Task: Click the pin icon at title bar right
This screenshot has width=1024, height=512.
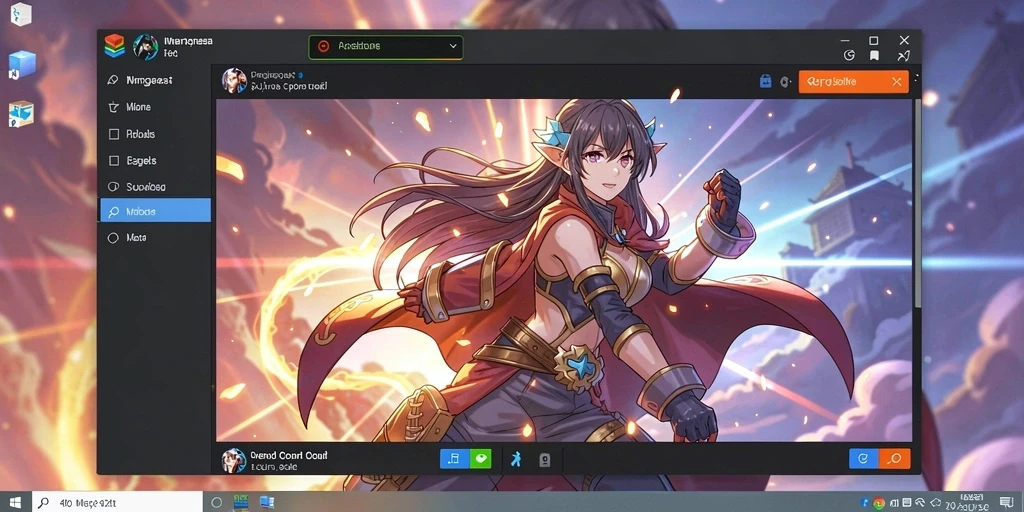Action: tap(903, 56)
